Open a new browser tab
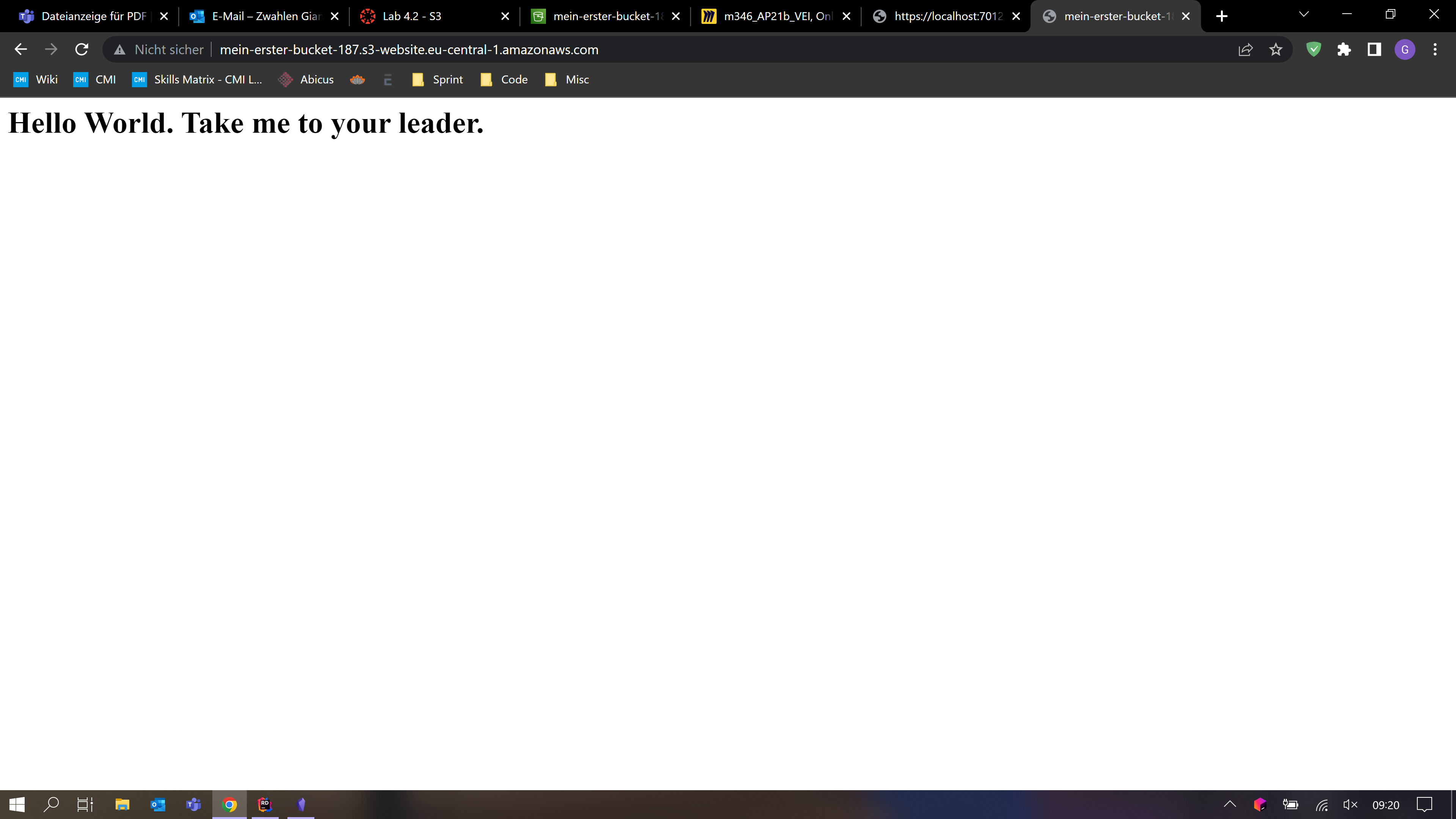The width and height of the screenshot is (1456, 819). coord(1221,16)
